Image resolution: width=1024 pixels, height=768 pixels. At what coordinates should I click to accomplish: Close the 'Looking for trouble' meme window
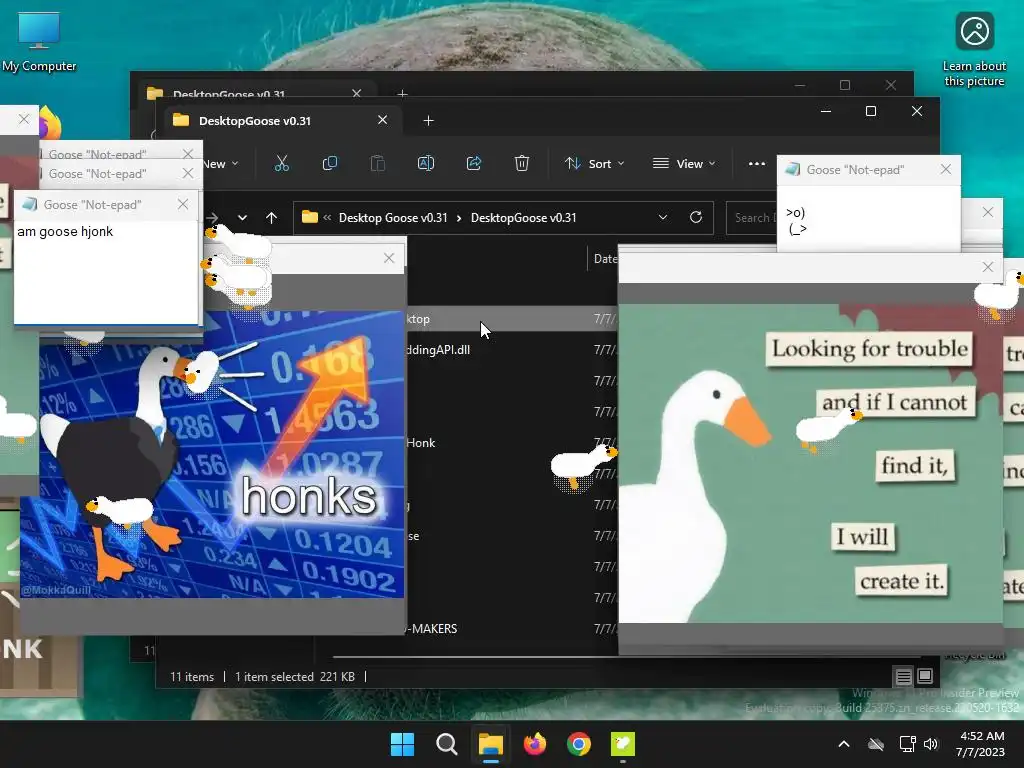pyautogui.click(x=988, y=266)
